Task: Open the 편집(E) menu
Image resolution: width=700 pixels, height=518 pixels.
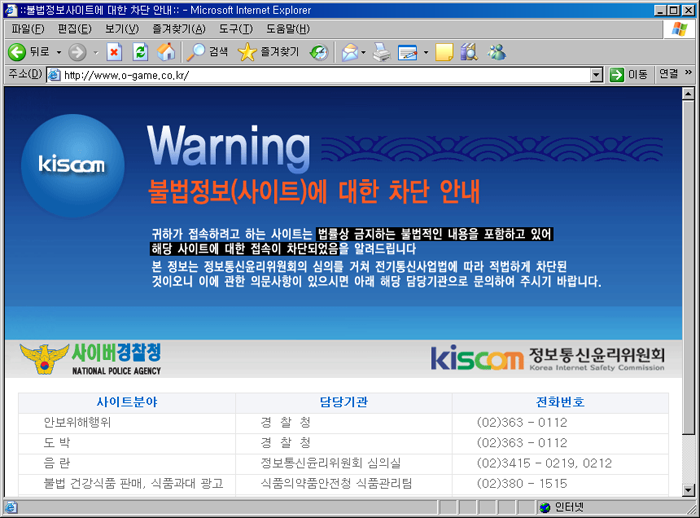Action: coord(75,29)
